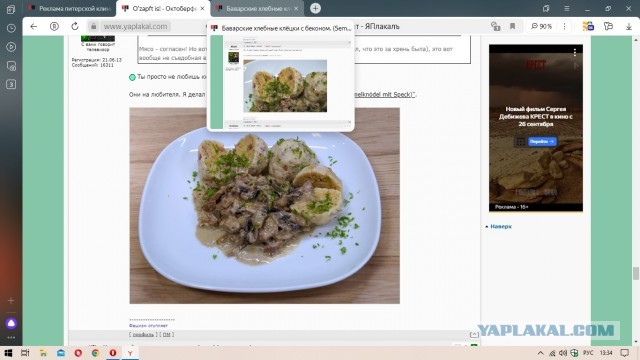Open the video play icon in sidebar
The height and width of the screenshot is (360, 640).
pos(11,47)
